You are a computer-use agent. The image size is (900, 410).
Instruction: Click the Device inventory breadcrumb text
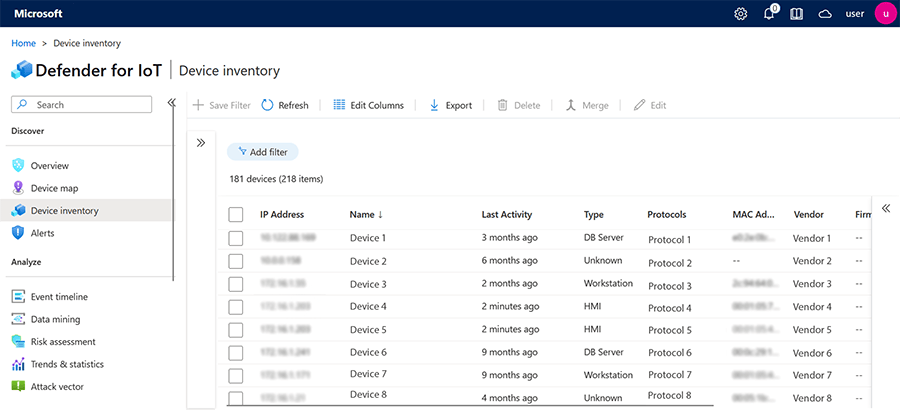(x=87, y=43)
